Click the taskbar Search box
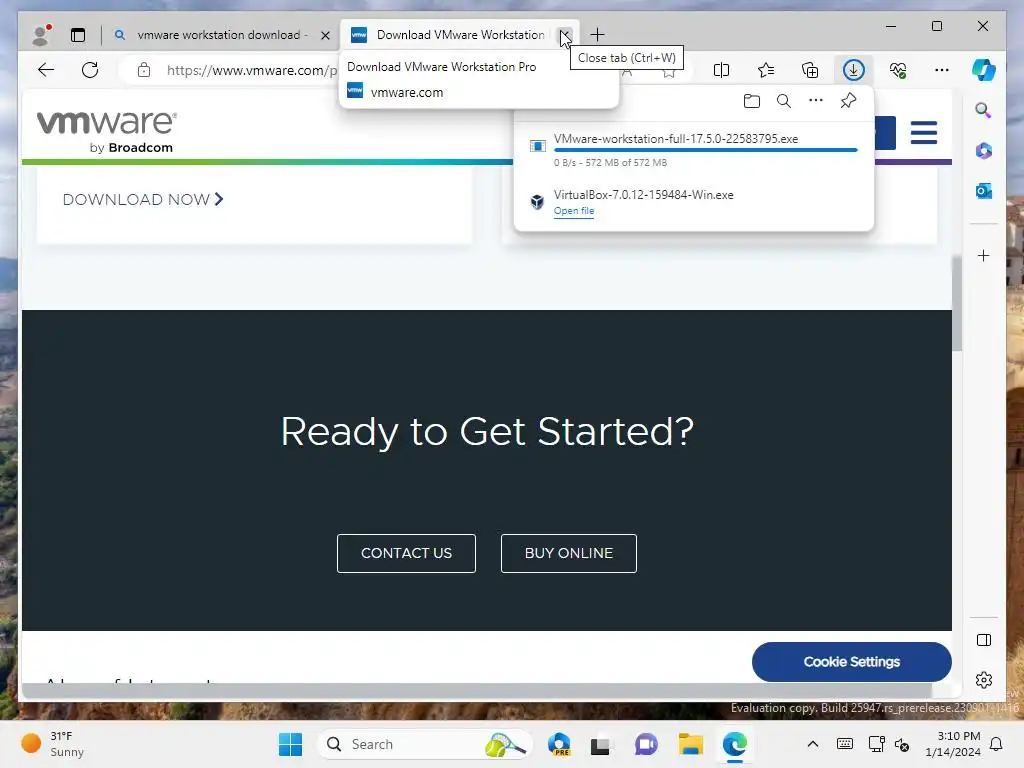This screenshot has height=768, width=1024. [424, 744]
